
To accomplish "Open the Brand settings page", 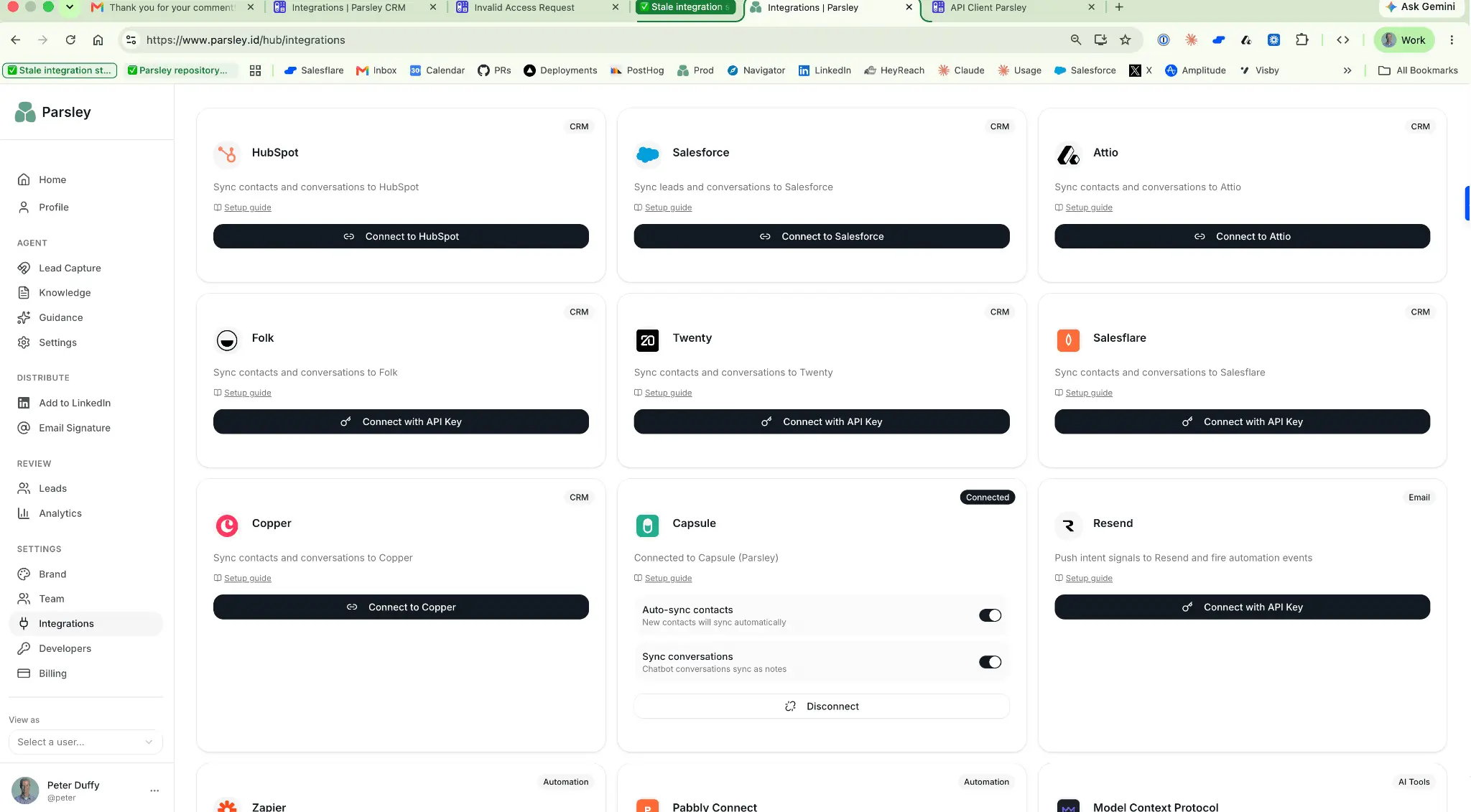I will 85,574.
